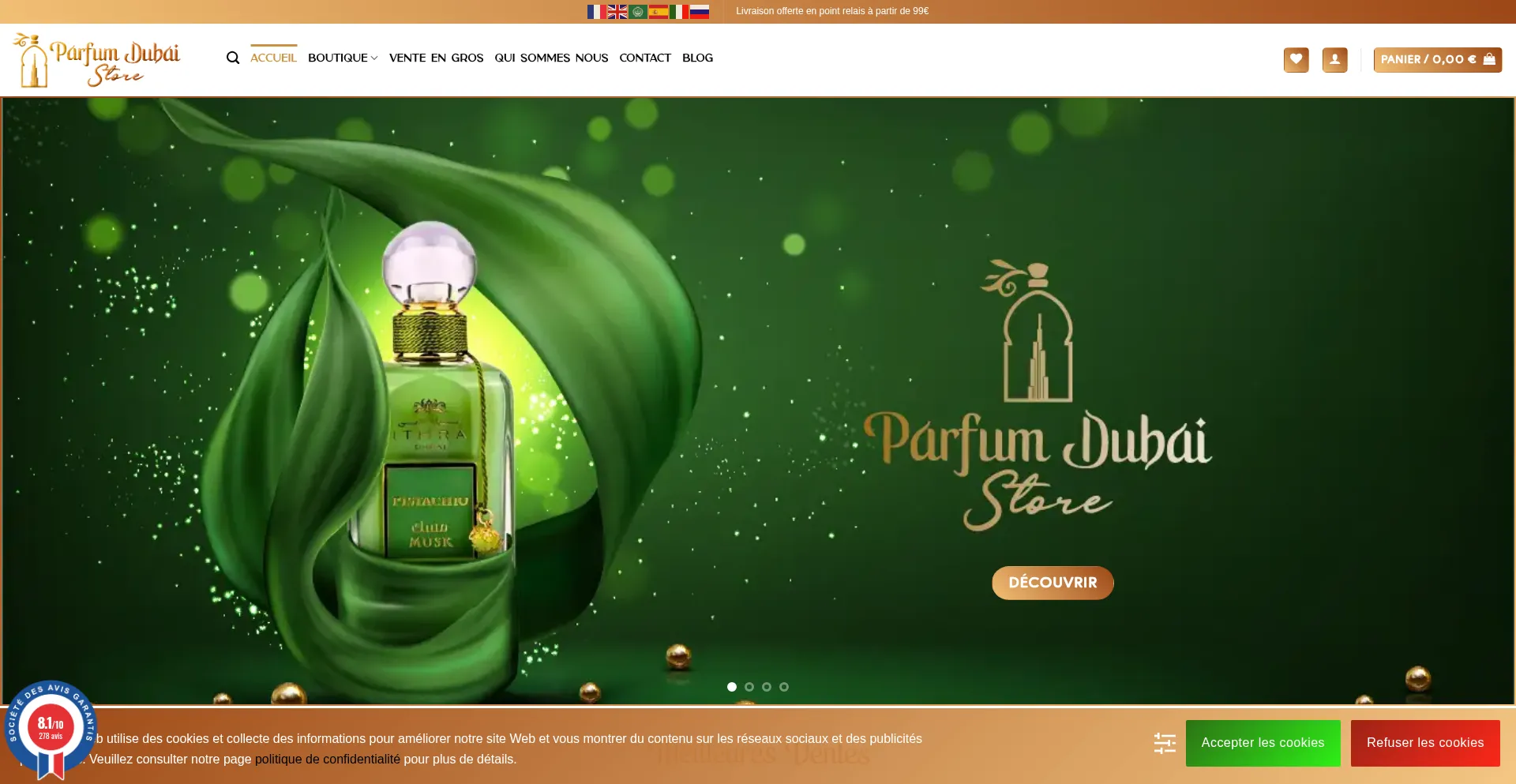Show the fourth carousel slide dot
This screenshot has width=1516, height=784.
coord(784,687)
